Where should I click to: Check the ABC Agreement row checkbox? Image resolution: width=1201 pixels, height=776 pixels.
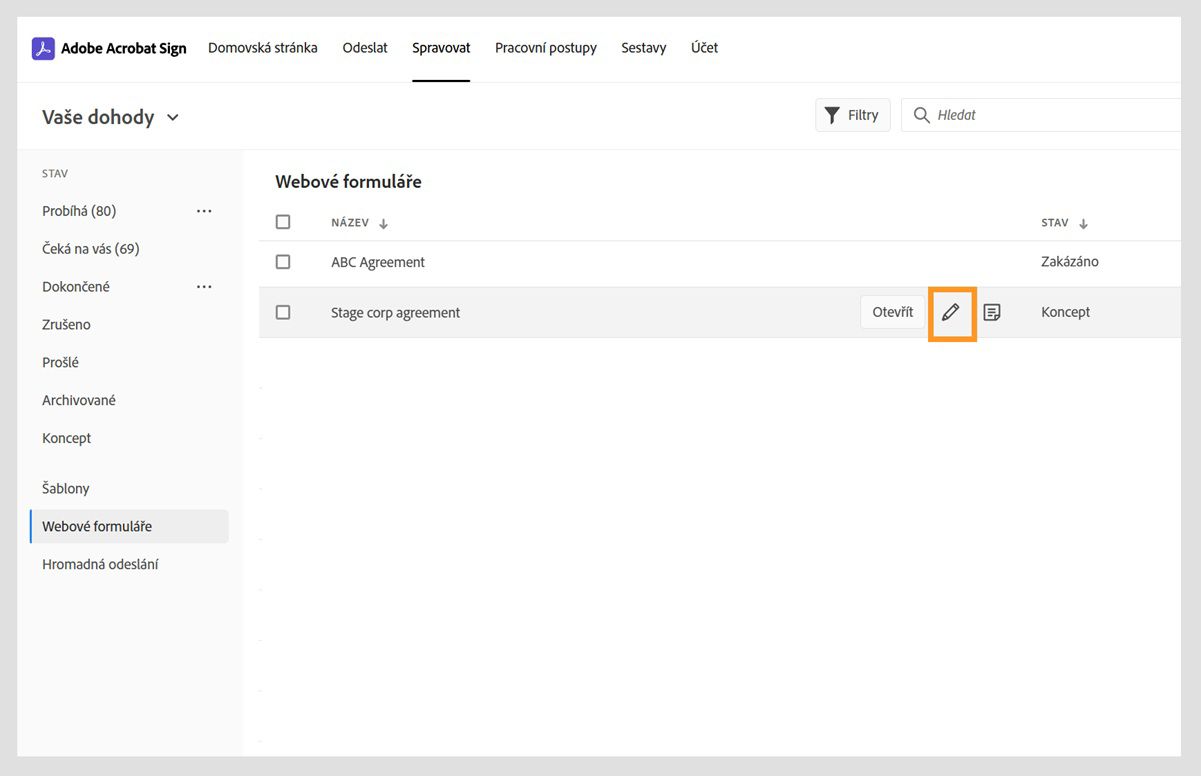click(283, 262)
